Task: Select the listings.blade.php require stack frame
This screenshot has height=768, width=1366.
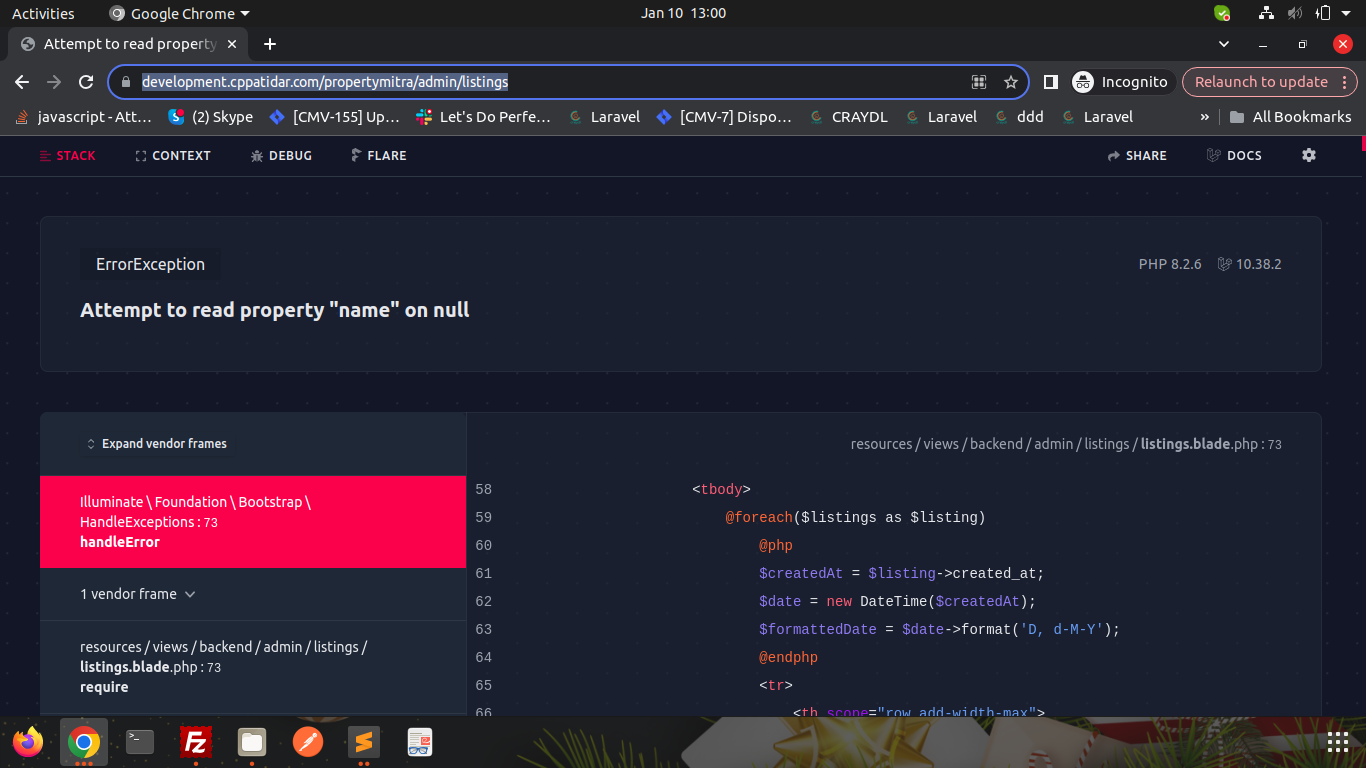Action: [223, 666]
